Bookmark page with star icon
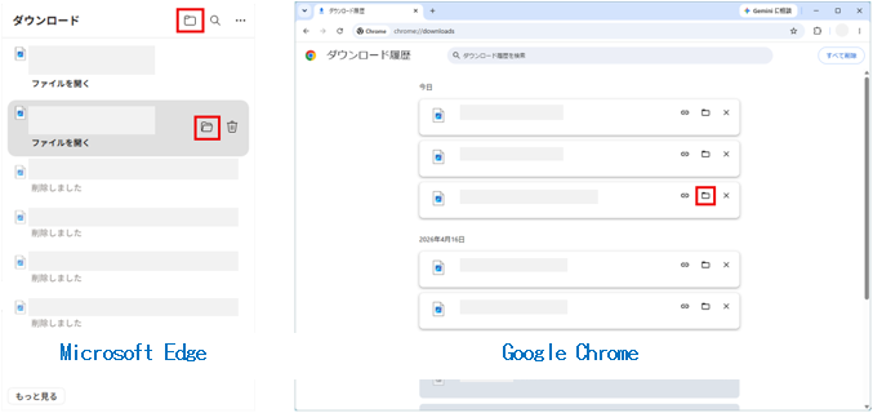This screenshot has width=873, height=413. (793, 31)
